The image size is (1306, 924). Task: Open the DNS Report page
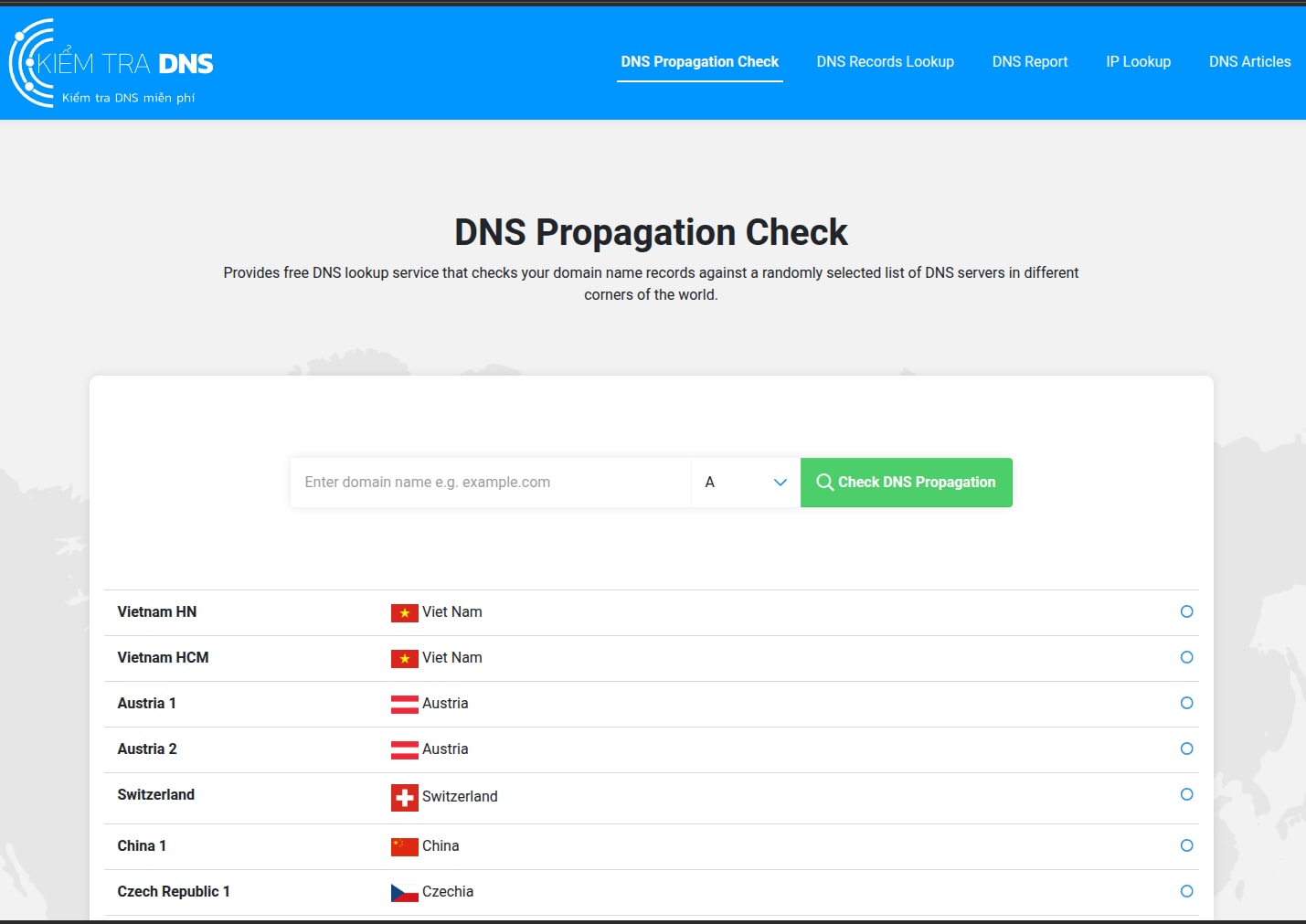[x=1029, y=62]
